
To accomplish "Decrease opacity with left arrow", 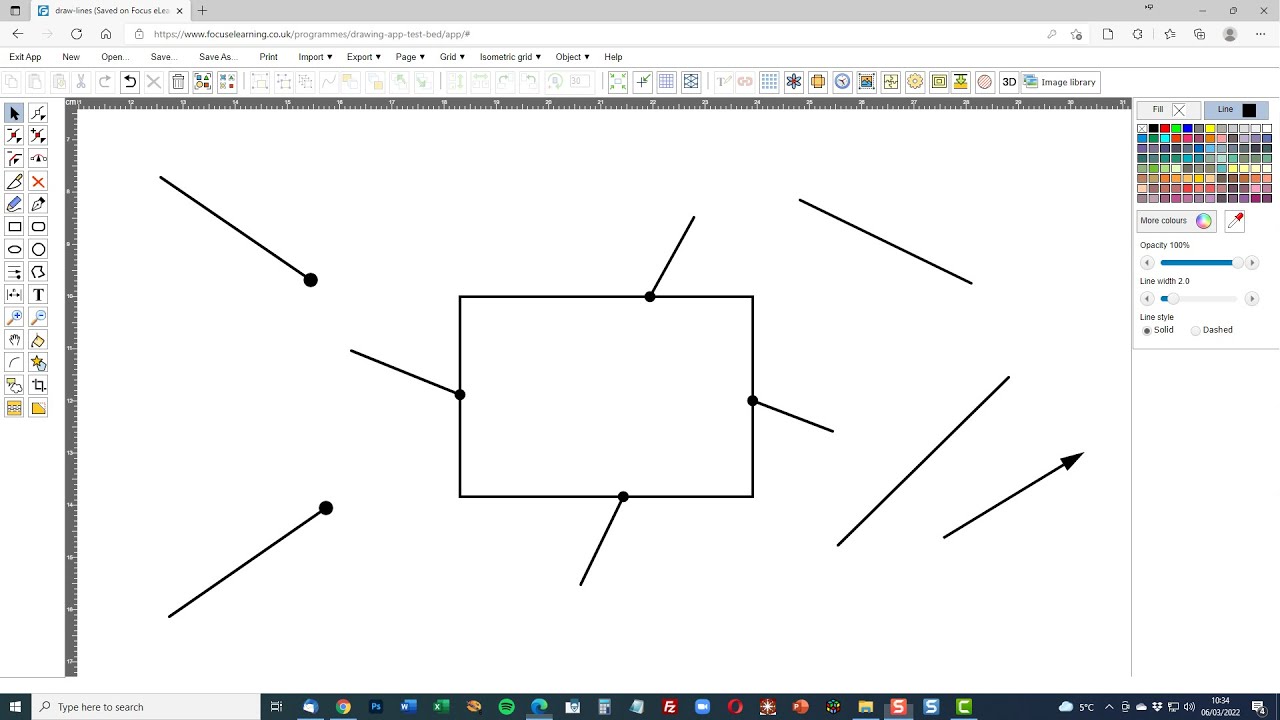I will (1147, 263).
